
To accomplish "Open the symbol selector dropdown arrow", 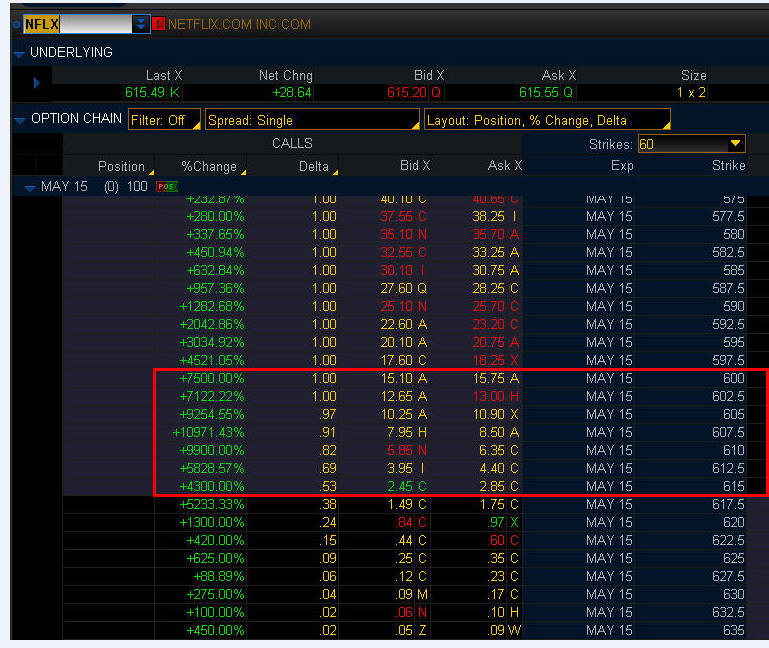I will (141, 24).
